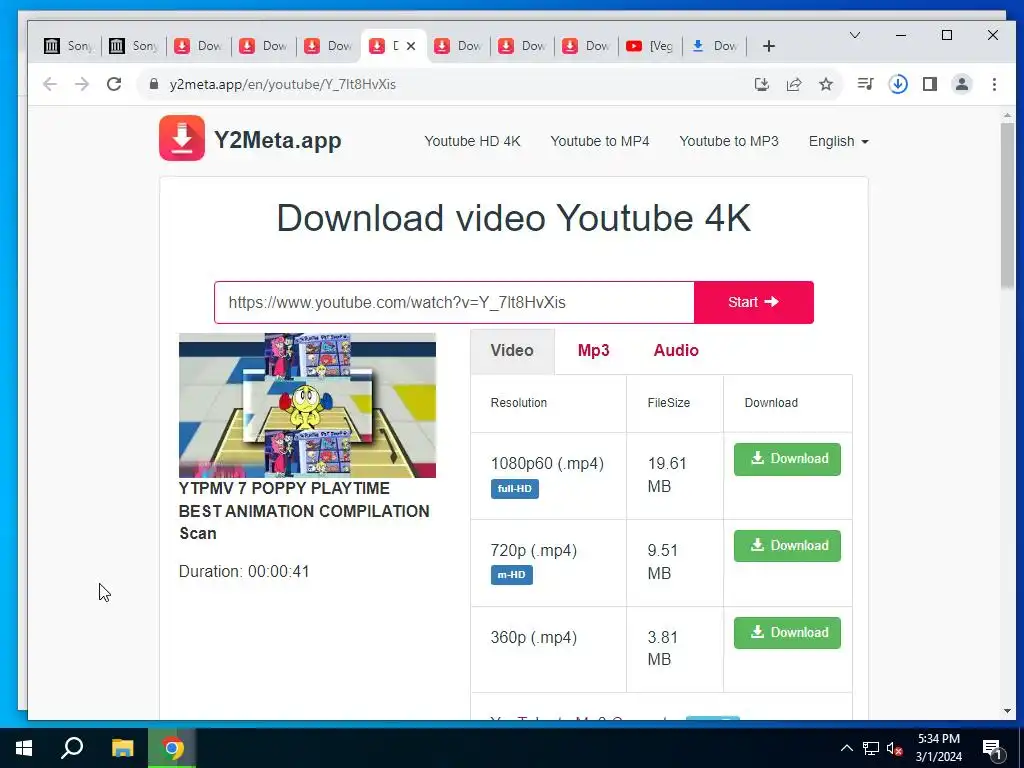Click the m-HD badge
Screen dimensions: 1024x768
click(511, 575)
